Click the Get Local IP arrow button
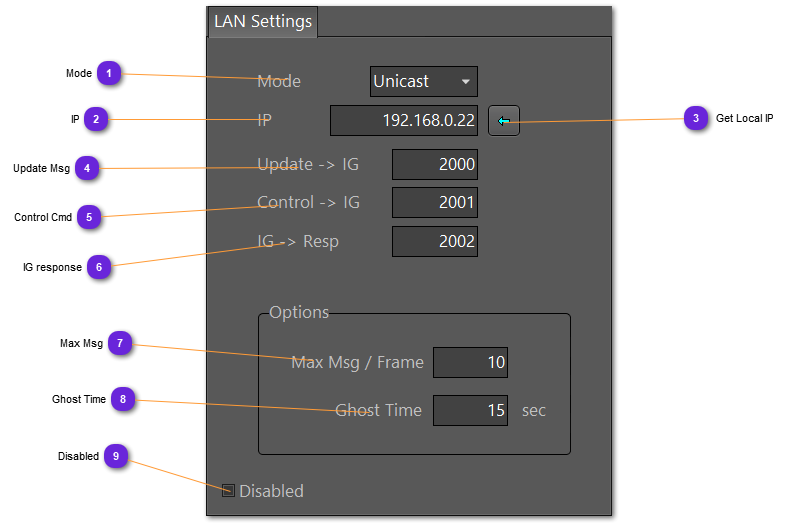The height and width of the screenshot is (526, 790). [504, 121]
